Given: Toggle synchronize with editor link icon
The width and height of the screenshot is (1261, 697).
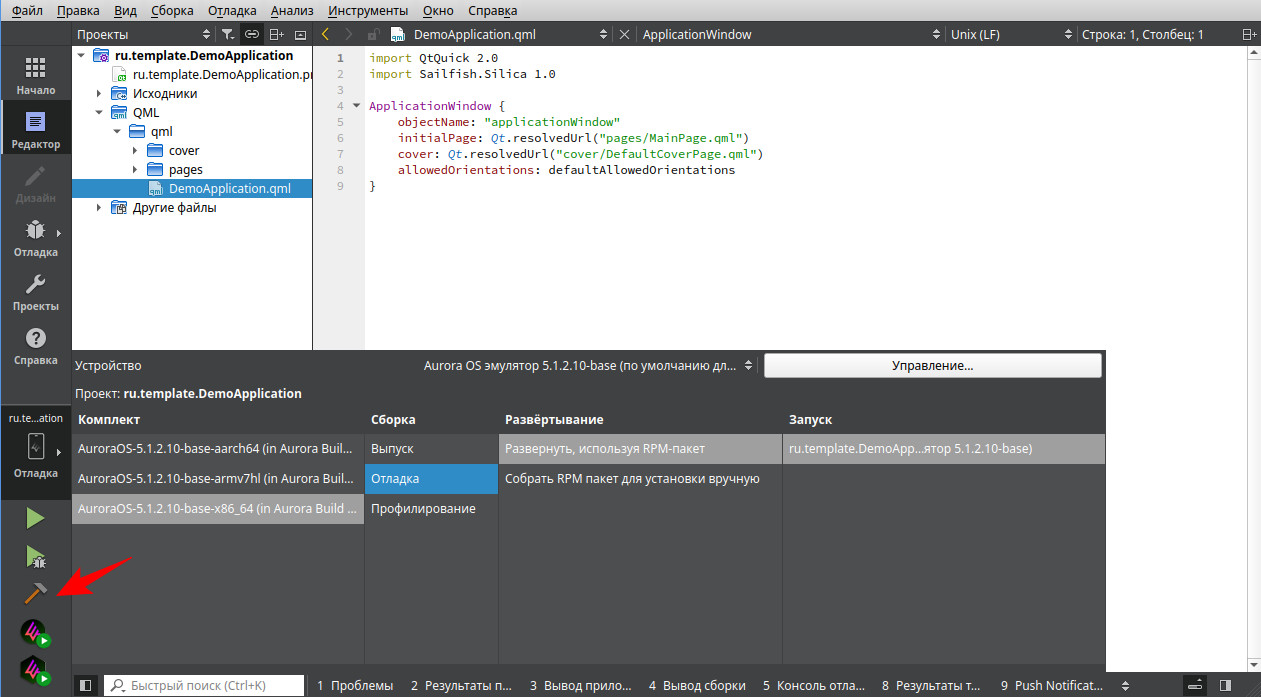Looking at the screenshot, I should 252,34.
